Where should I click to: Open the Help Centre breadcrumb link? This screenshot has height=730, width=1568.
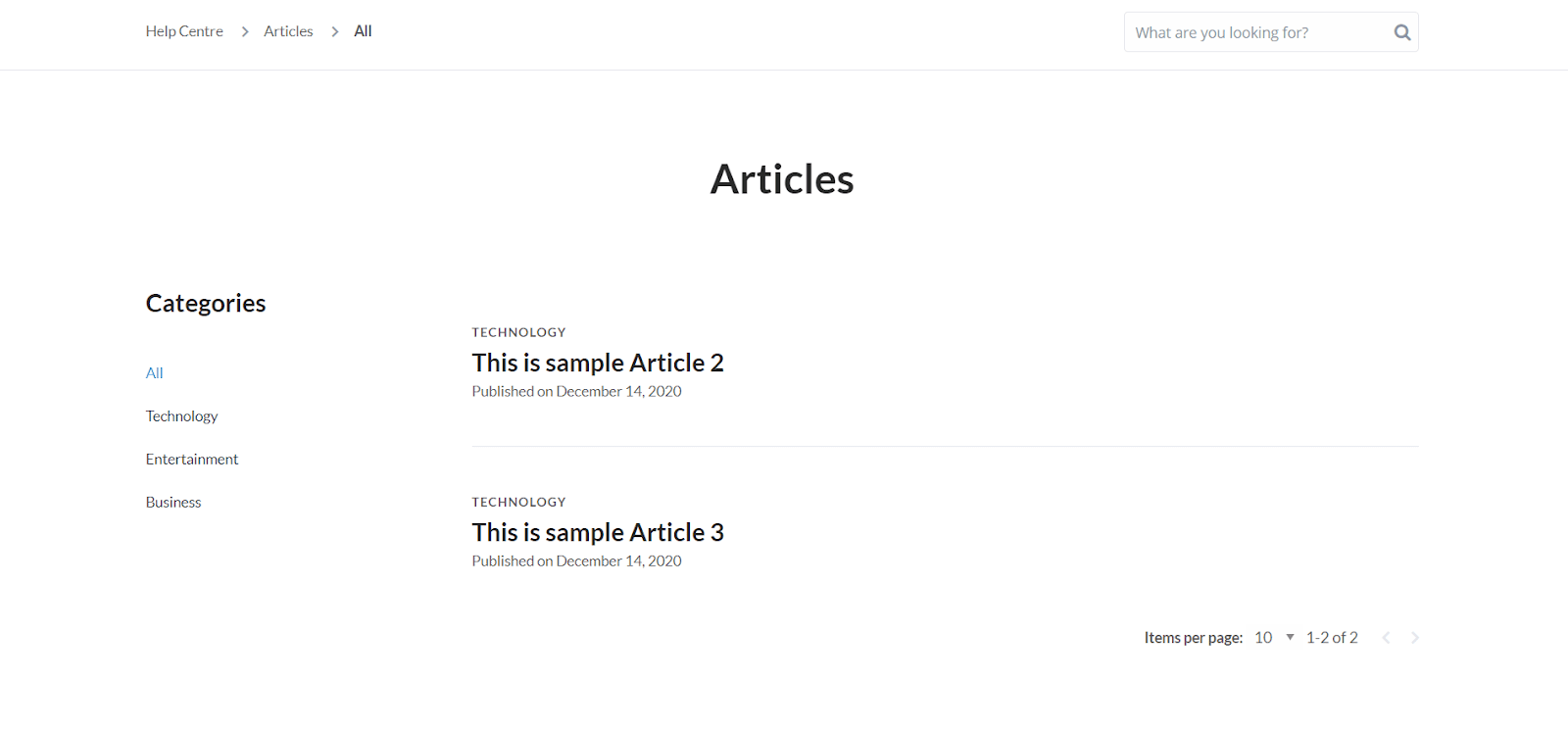184,31
